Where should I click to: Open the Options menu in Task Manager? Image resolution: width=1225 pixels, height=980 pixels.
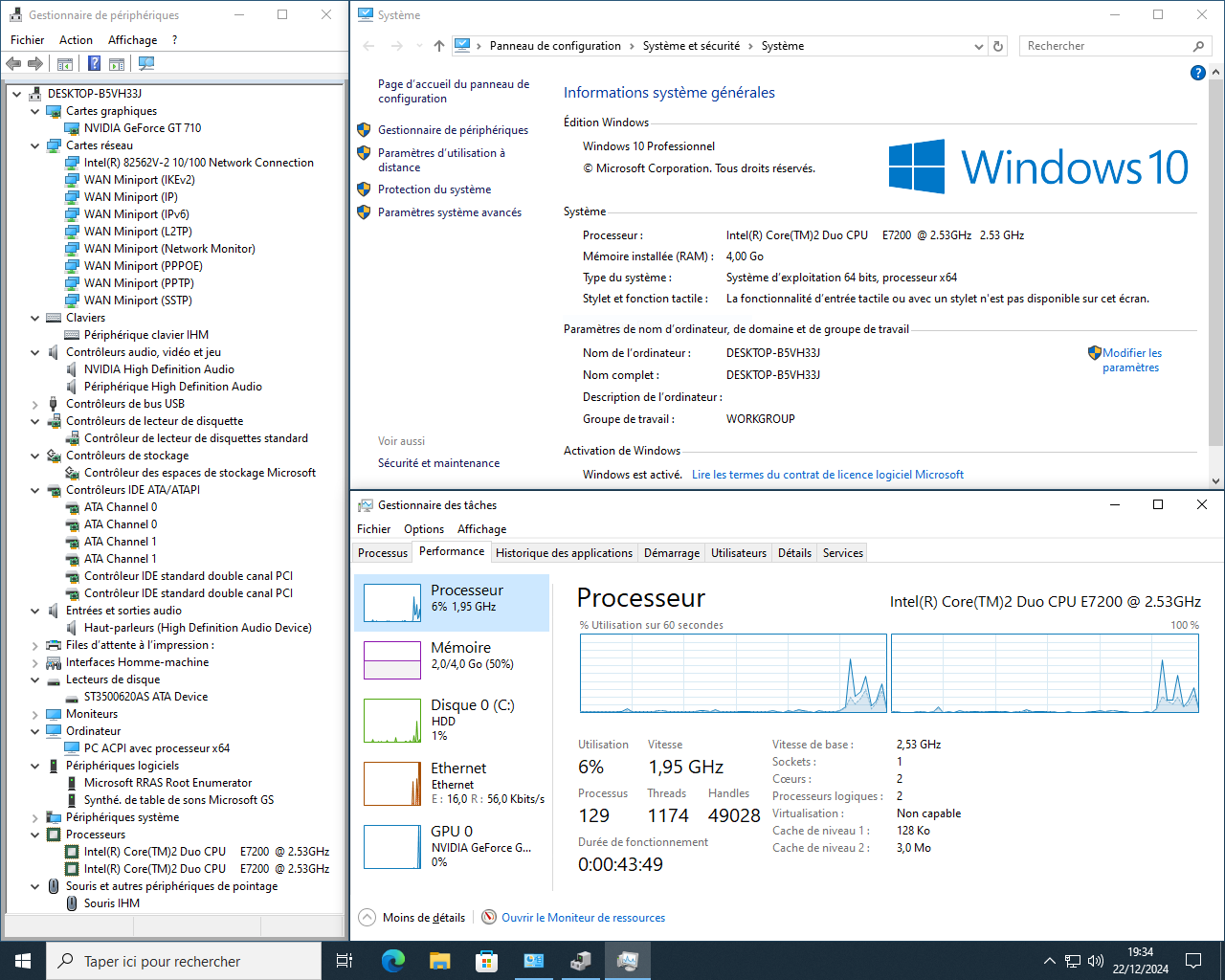click(x=424, y=529)
